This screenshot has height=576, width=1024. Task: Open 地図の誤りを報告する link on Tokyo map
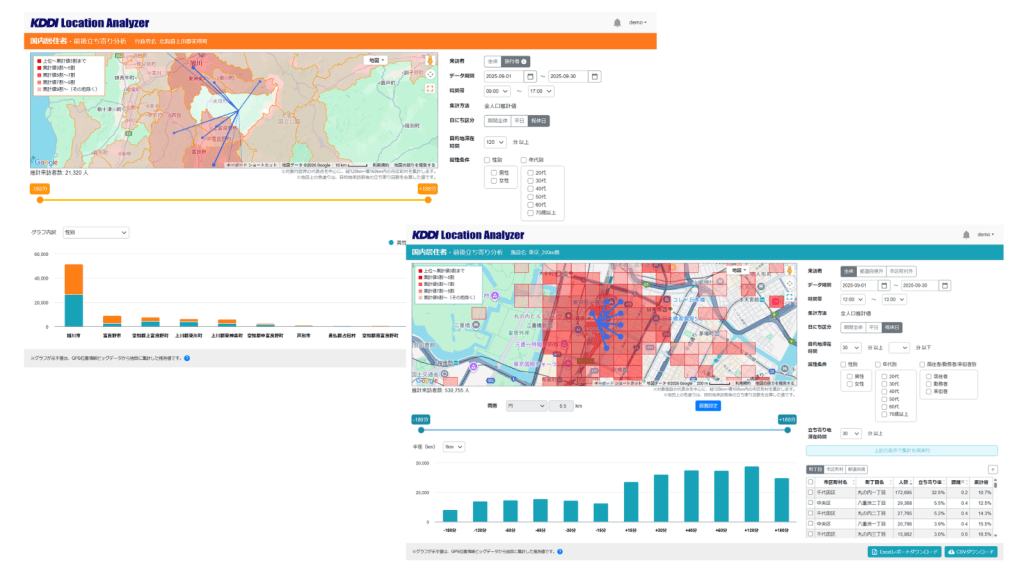pos(775,383)
